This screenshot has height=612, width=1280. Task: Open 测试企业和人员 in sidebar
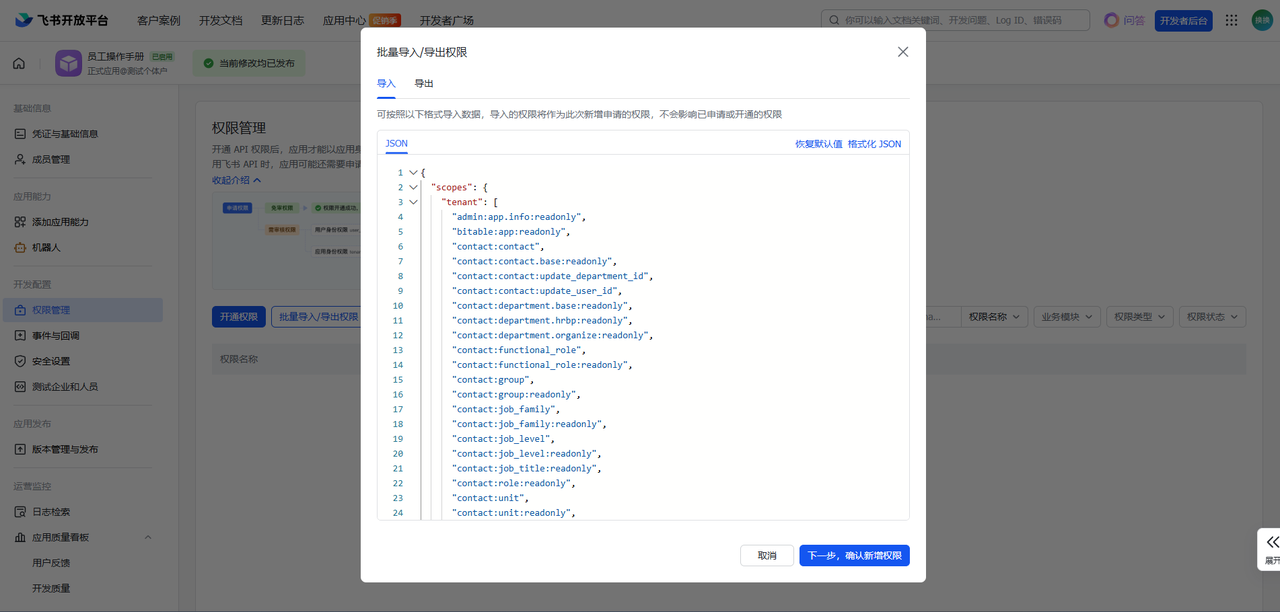tap(65, 387)
